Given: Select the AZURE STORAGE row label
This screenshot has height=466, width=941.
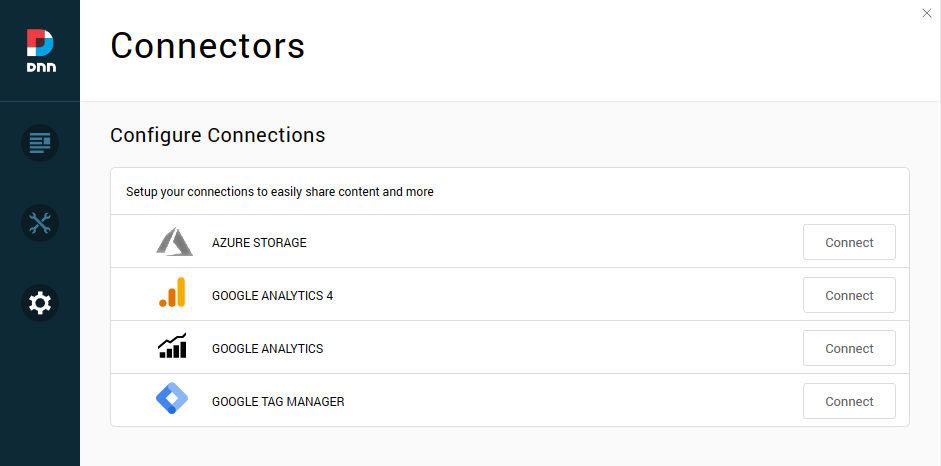Looking at the screenshot, I should point(259,243).
